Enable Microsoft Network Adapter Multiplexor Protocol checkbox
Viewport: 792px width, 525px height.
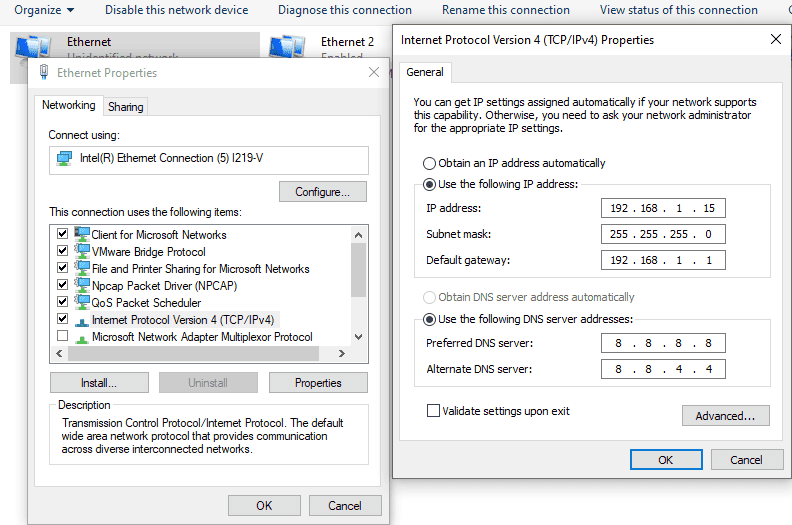point(63,337)
